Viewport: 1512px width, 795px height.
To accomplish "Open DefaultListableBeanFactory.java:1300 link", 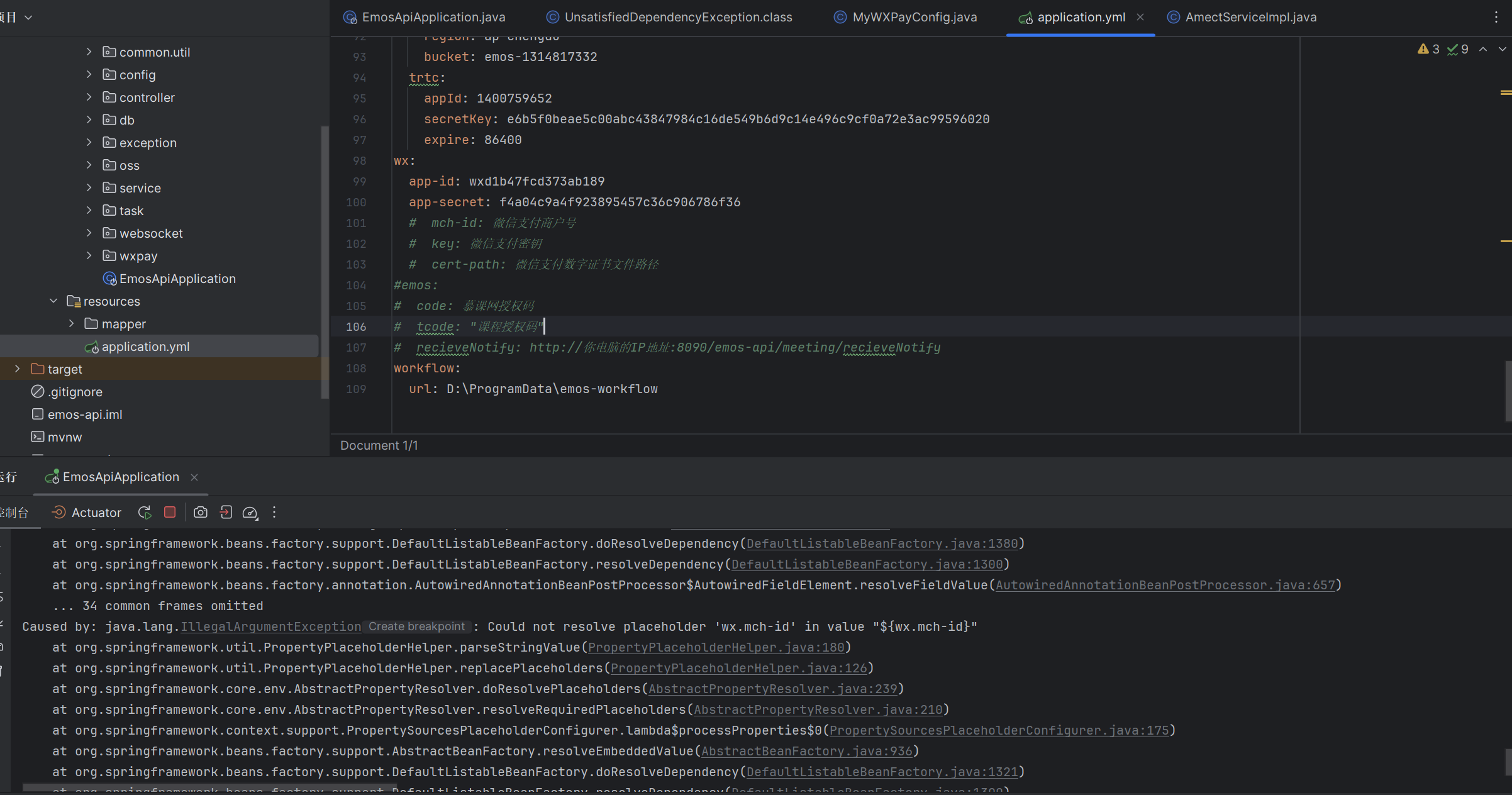I will click(867, 564).
